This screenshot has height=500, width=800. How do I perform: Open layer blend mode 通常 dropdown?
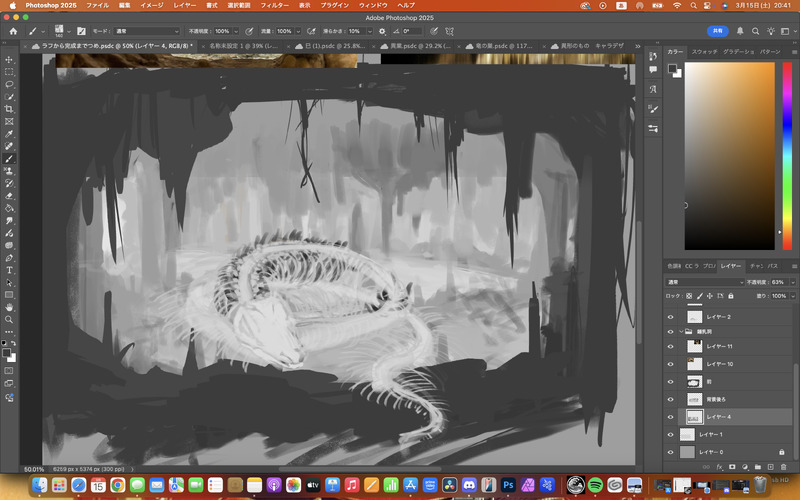click(703, 282)
